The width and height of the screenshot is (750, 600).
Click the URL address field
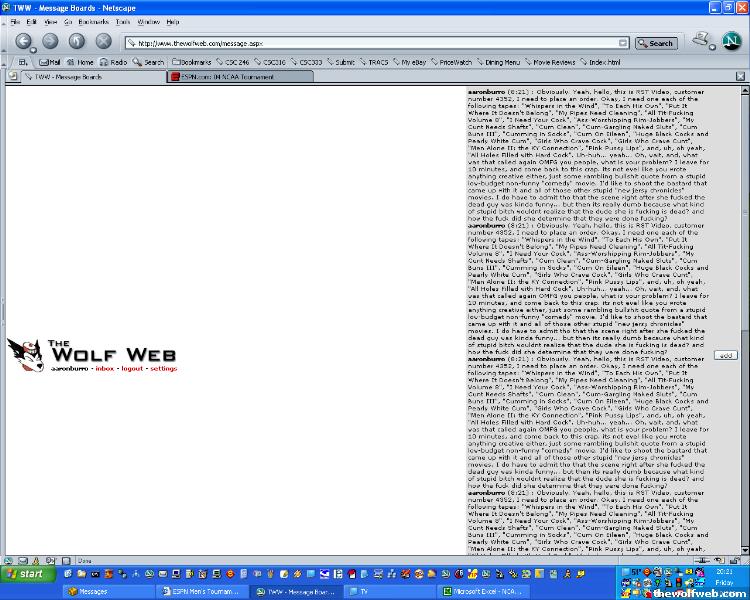click(380, 43)
